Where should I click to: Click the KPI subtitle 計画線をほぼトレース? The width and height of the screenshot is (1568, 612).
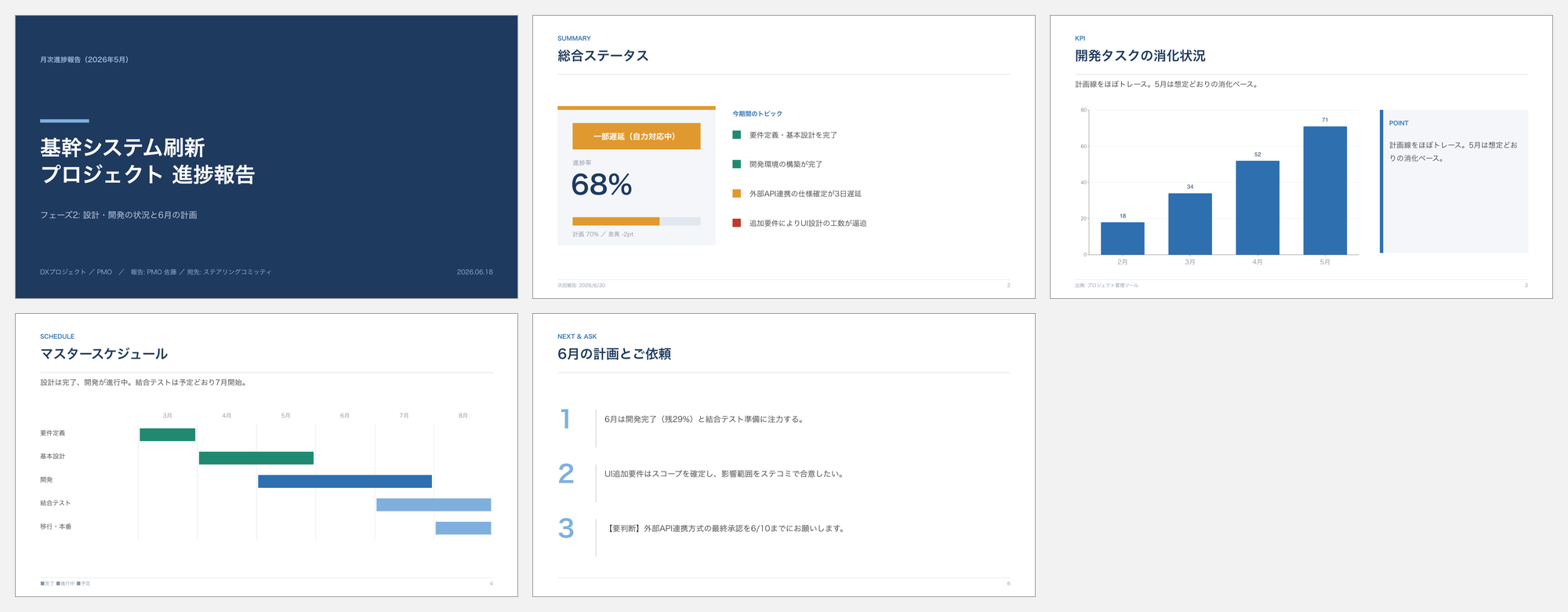tap(1168, 85)
